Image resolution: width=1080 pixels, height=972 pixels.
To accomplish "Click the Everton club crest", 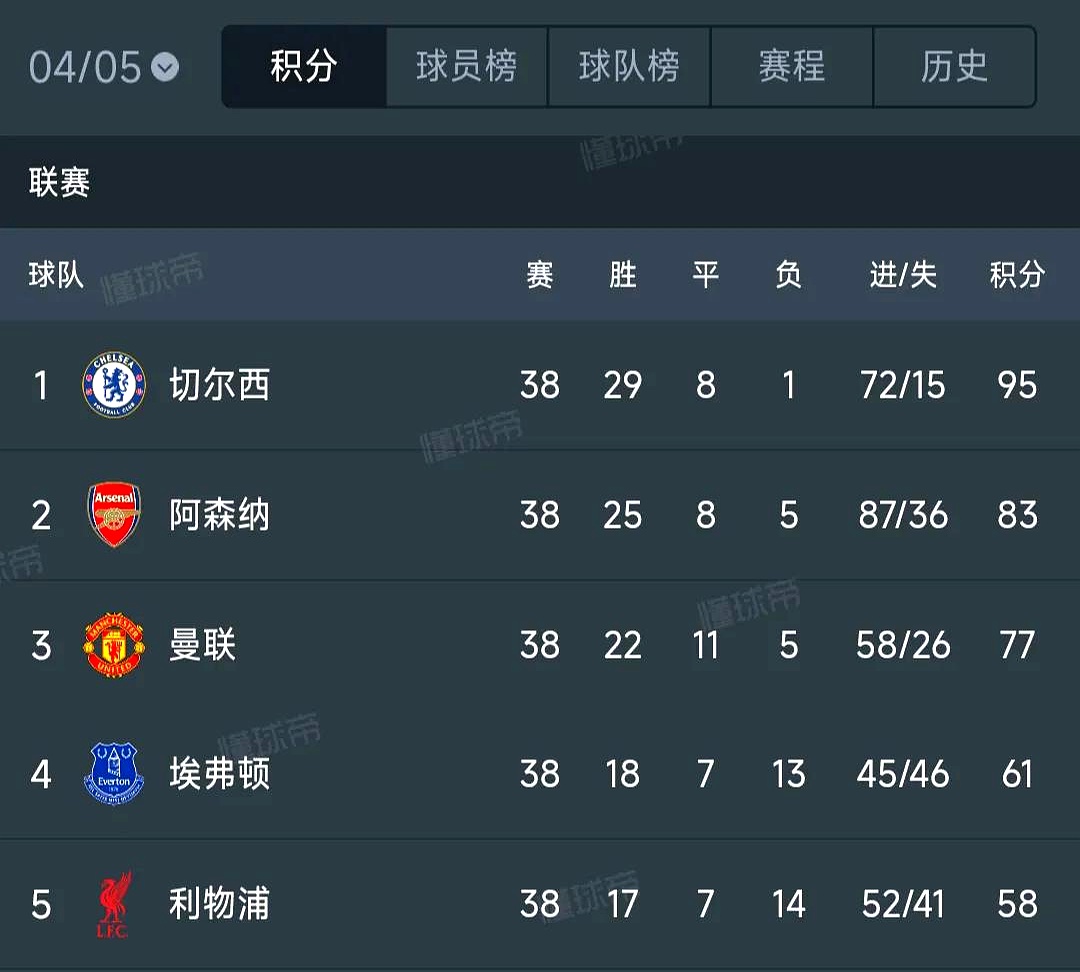I will click(114, 774).
